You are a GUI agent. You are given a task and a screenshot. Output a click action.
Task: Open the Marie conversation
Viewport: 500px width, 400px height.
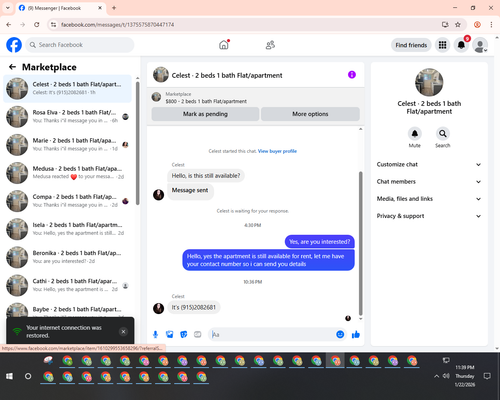[68, 145]
